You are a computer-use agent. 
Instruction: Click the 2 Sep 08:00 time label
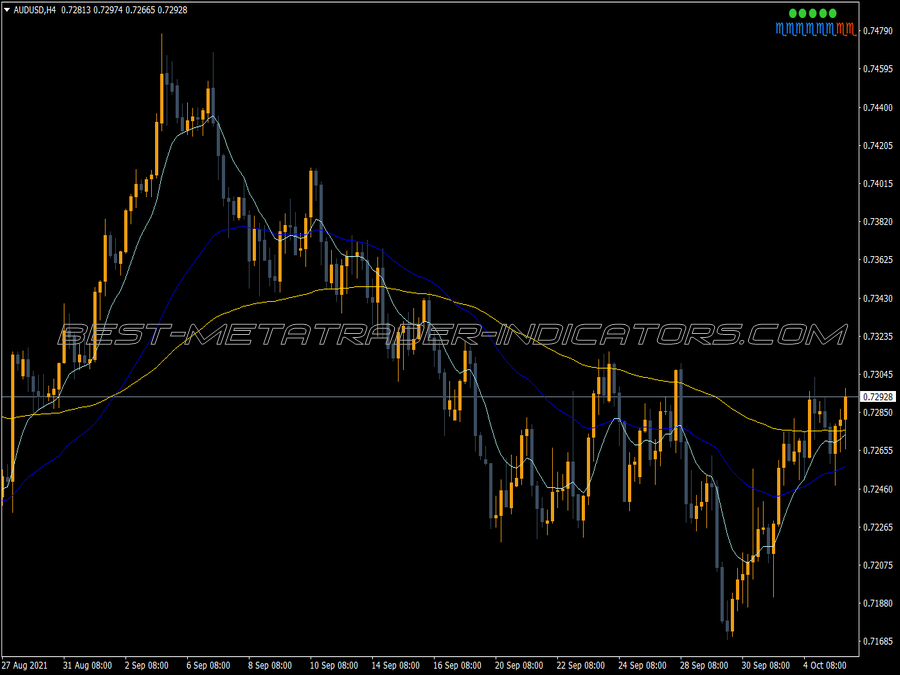point(146,665)
